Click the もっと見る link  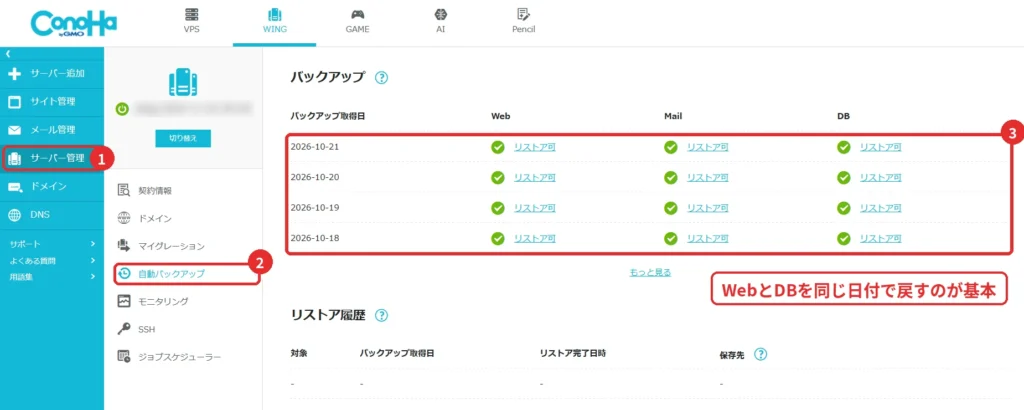click(x=650, y=272)
